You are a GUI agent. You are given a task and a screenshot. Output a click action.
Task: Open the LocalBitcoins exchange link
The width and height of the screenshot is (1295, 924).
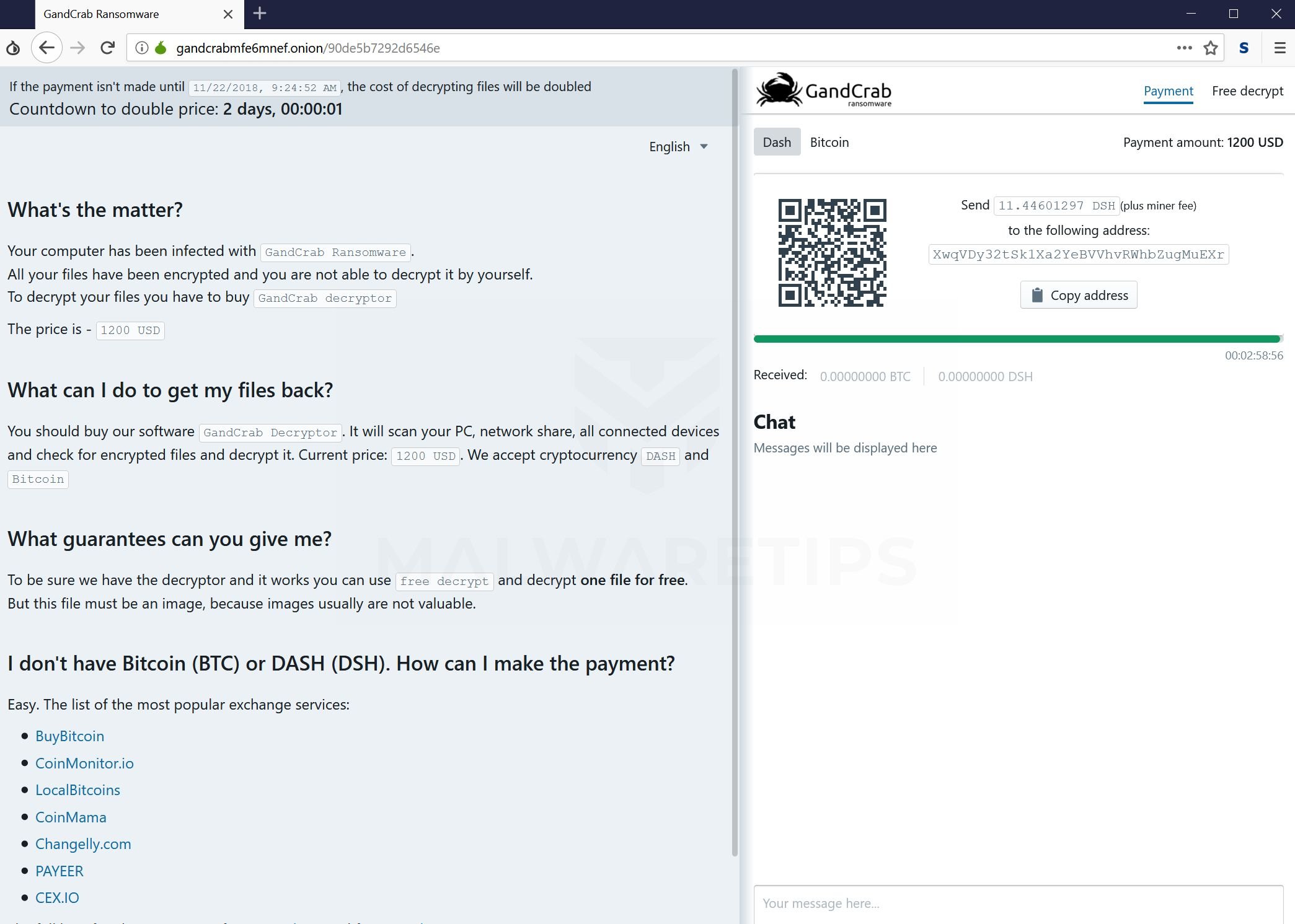click(x=77, y=790)
